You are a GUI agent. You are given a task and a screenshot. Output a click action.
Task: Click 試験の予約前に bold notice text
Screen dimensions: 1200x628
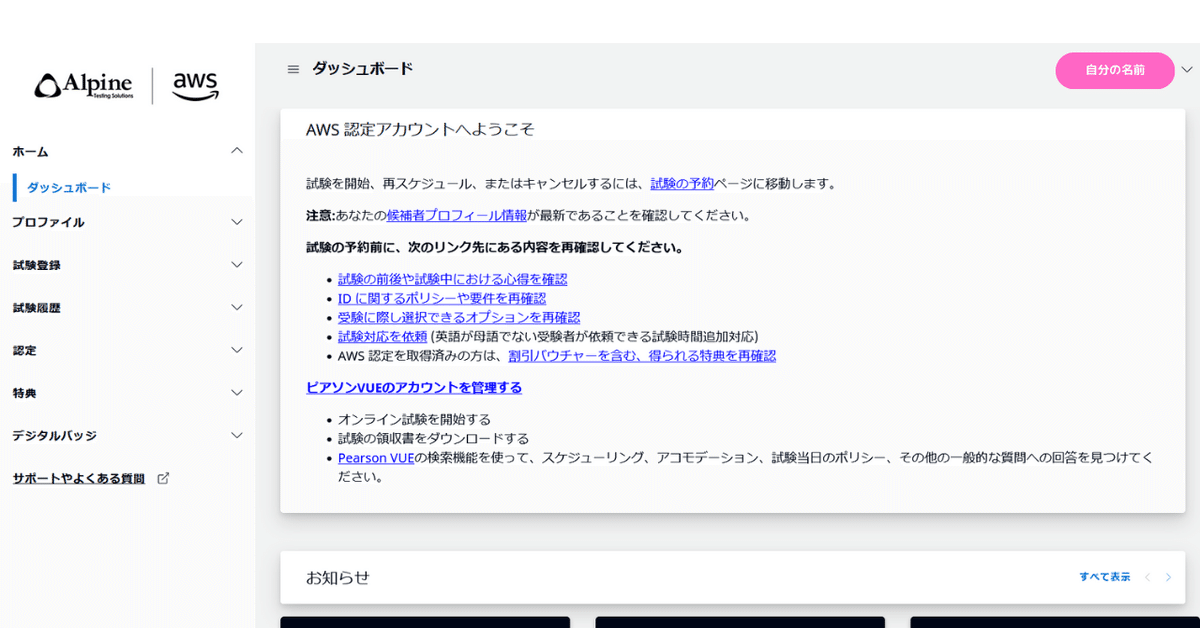495,247
